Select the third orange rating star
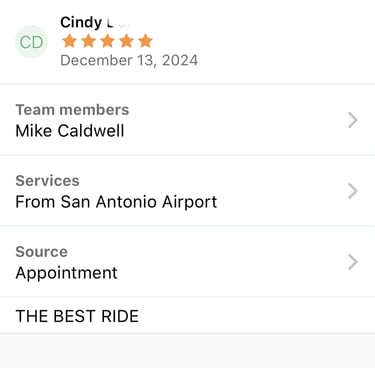This screenshot has height=368, width=375. click(x=107, y=41)
